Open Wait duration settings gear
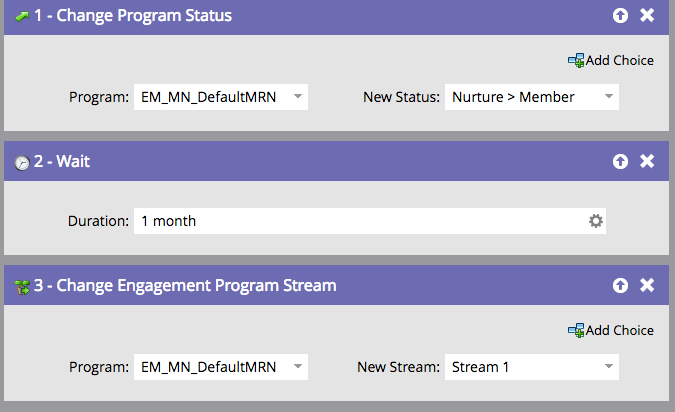675x412 pixels. pyautogui.click(x=596, y=221)
